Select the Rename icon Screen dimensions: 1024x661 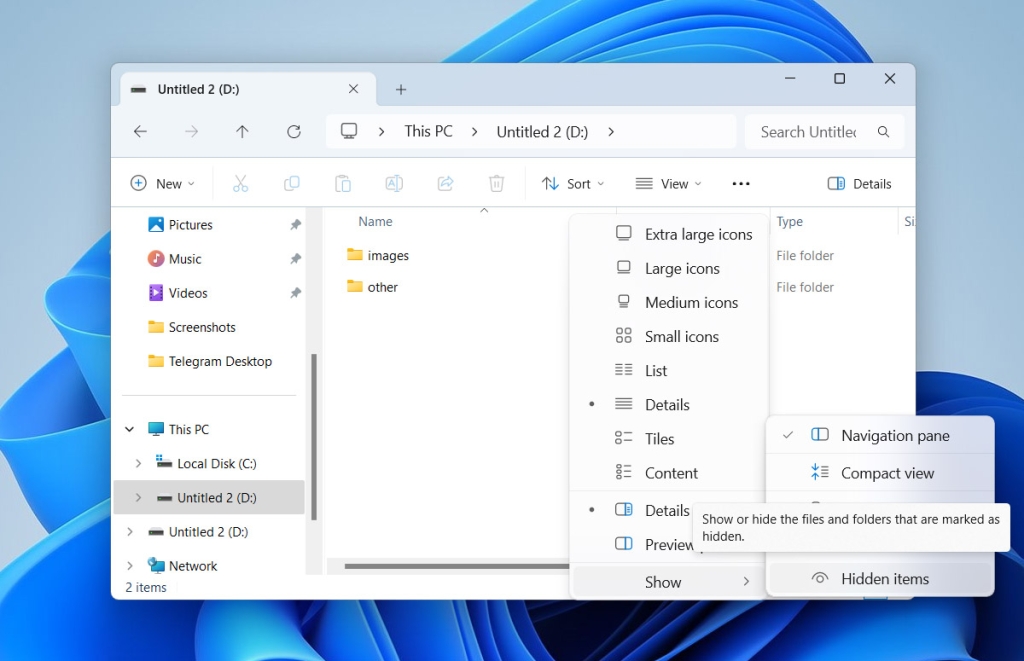click(x=393, y=183)
